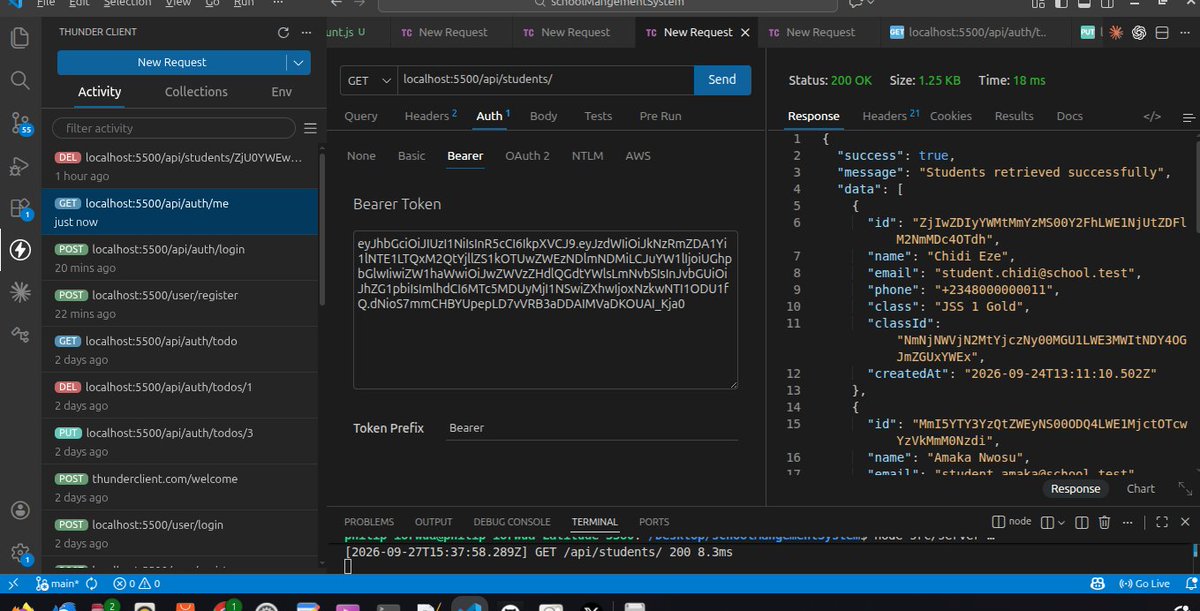Open the activity filter hamburger menu
The width and height of the screenshot is (1200, 611).
[x=310, y=128]
